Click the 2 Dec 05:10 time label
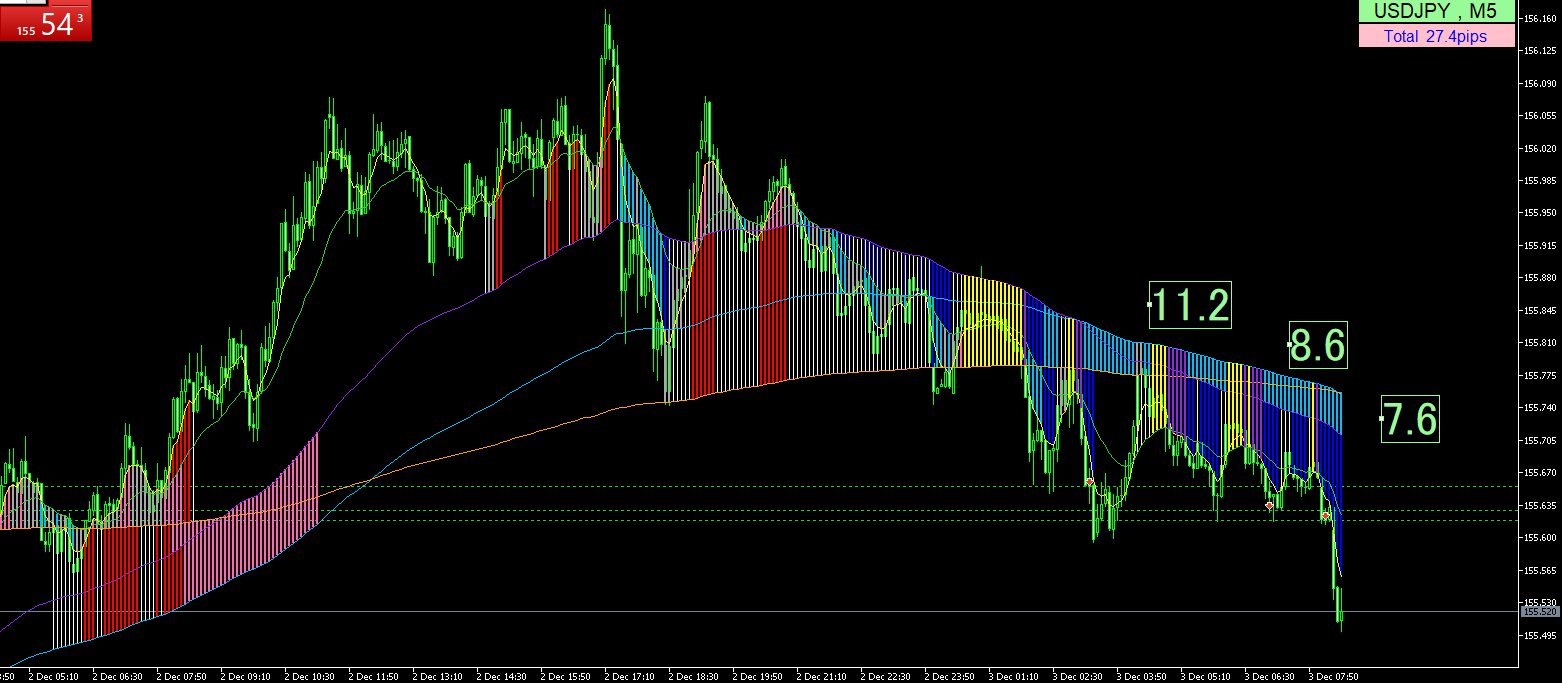1562x683 pixels. click(x=53, y=676)
